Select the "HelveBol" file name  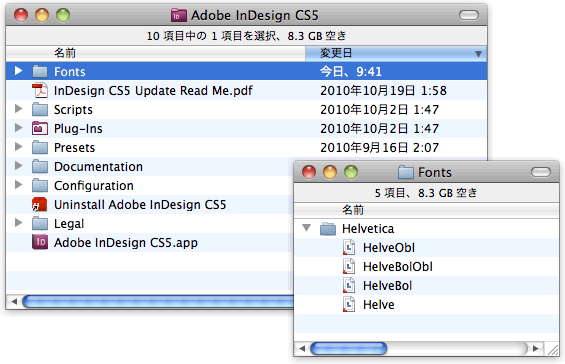point(387,286)
